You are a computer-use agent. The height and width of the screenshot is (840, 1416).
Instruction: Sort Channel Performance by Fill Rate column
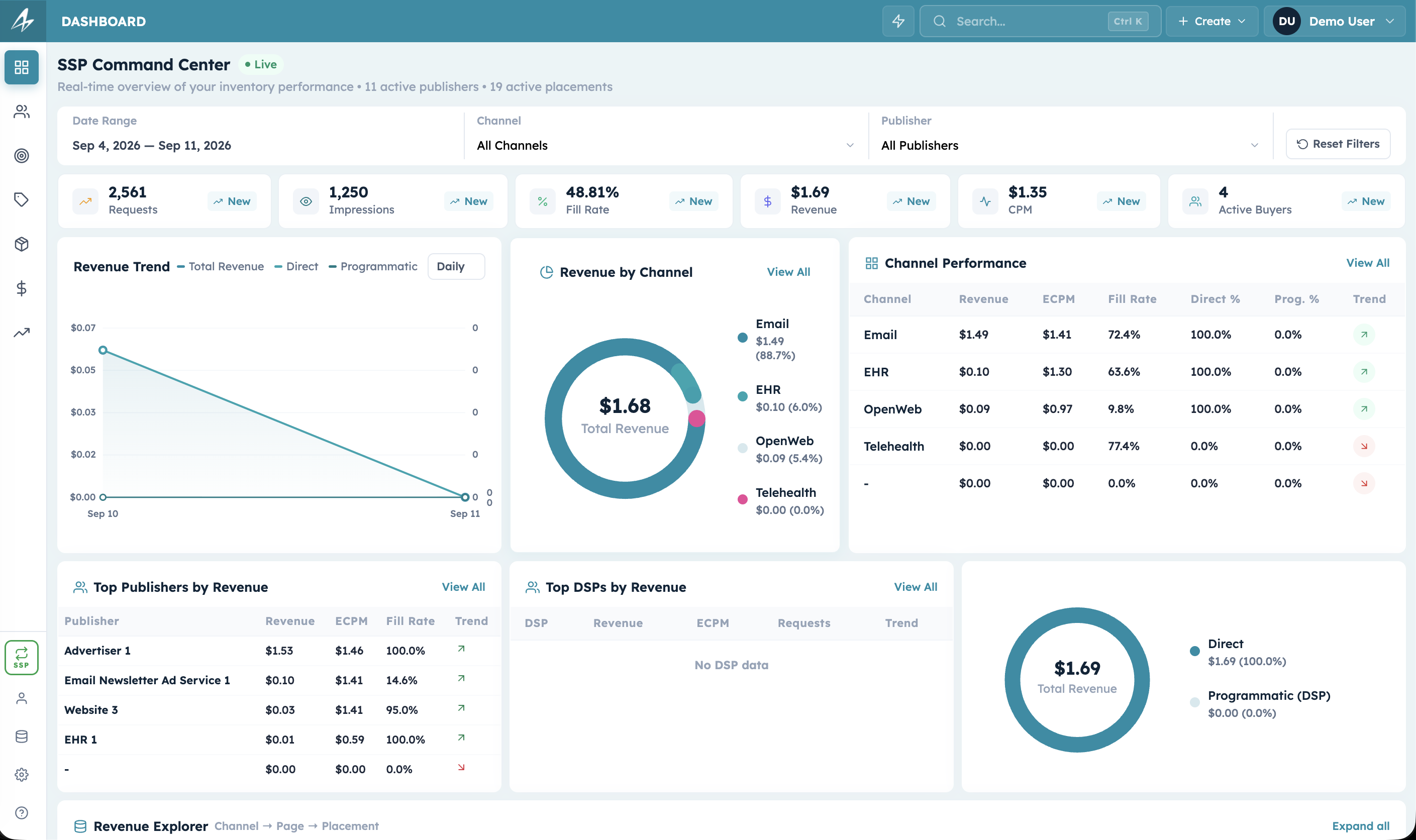click(x=1132, y=299)
